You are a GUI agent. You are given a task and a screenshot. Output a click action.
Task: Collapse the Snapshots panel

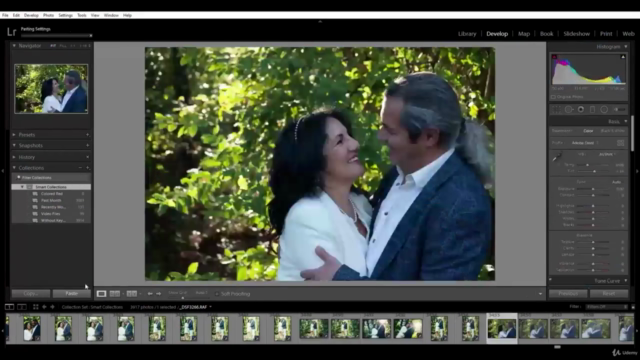(x=14, y=145)
